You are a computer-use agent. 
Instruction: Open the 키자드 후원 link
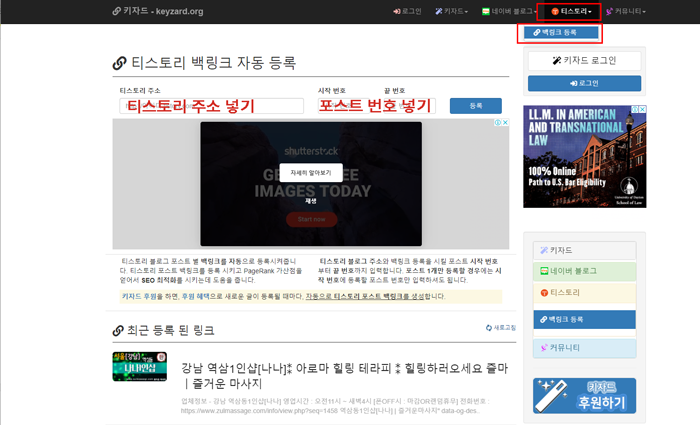(x=139, y=296)
